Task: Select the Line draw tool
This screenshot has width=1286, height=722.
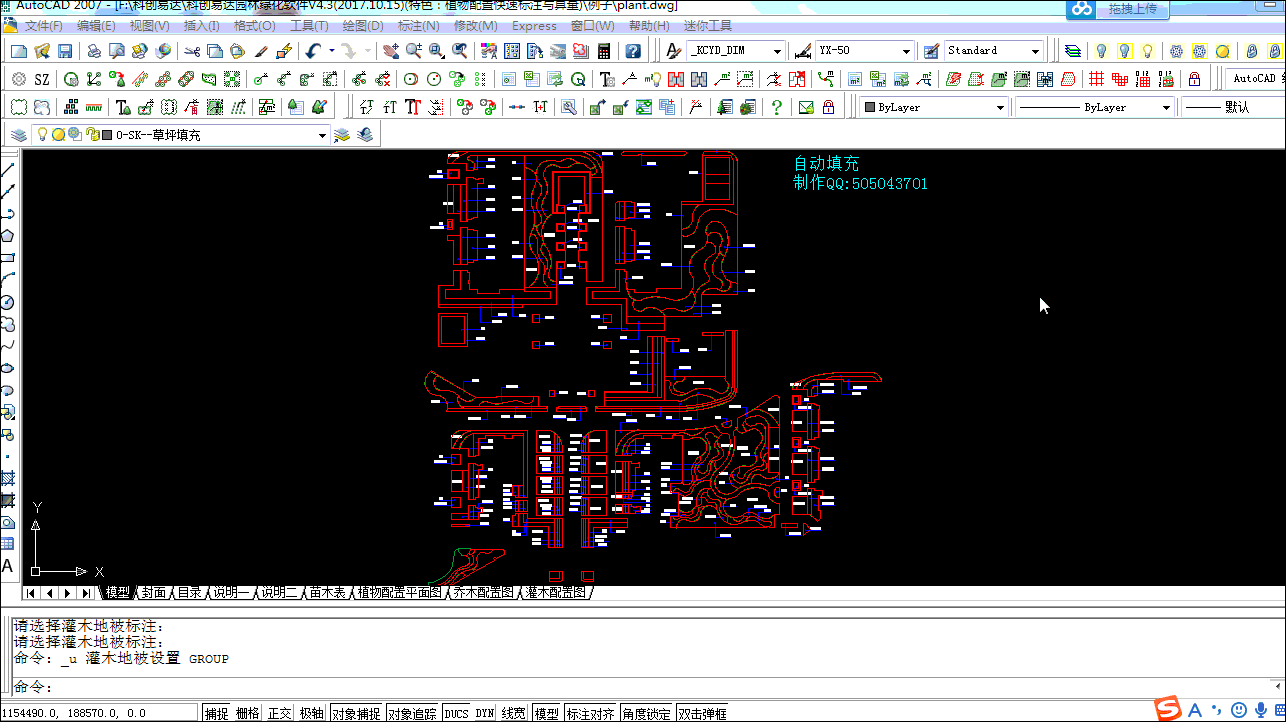Action: (8, 169)
